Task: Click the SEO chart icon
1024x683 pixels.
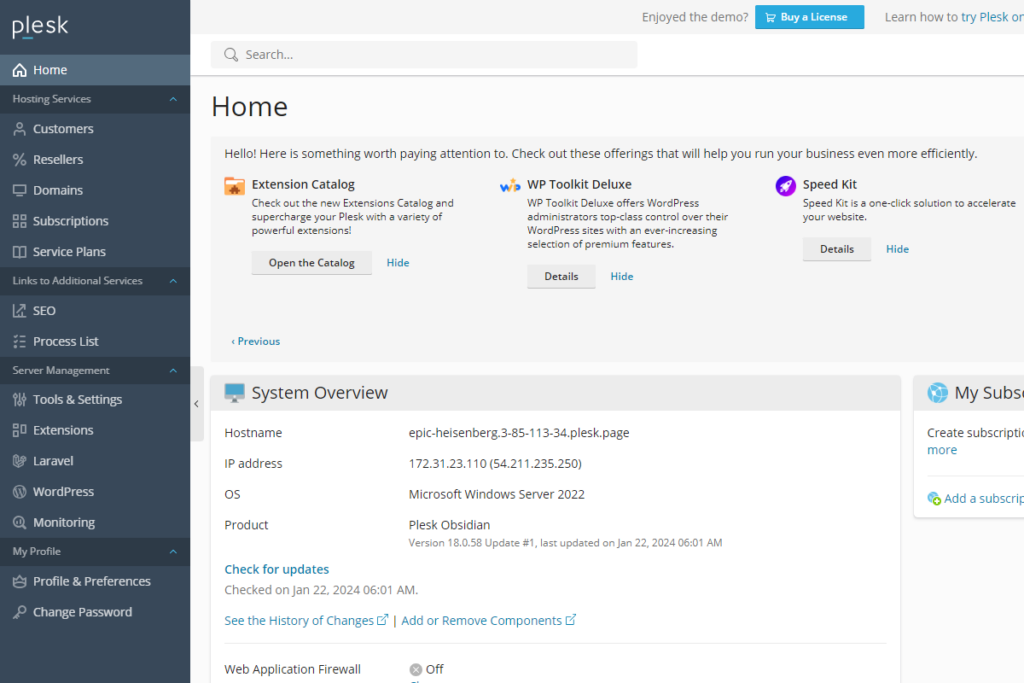Action: [x=20, y=311]
